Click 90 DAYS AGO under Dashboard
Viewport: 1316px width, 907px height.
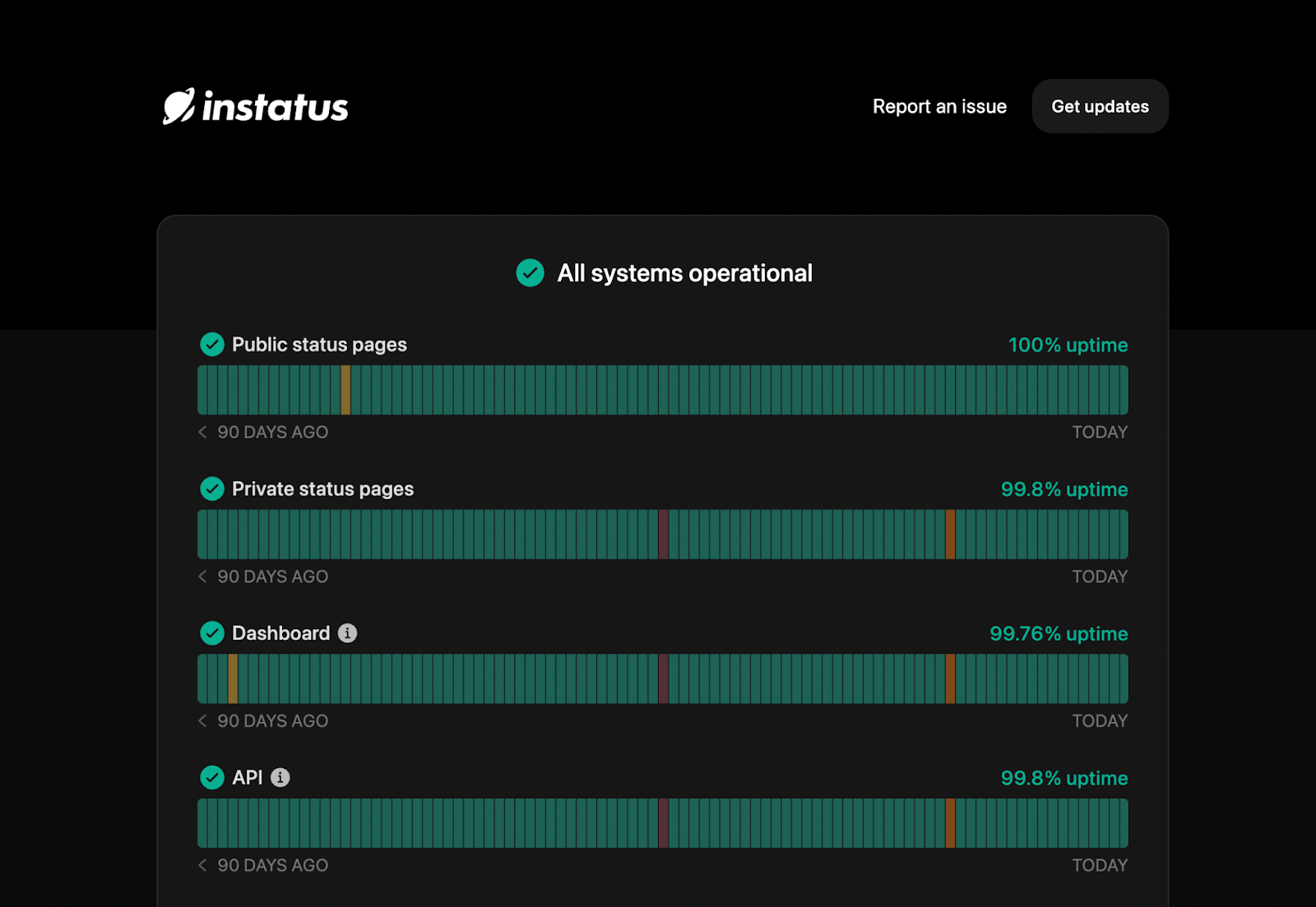point(272,721)
